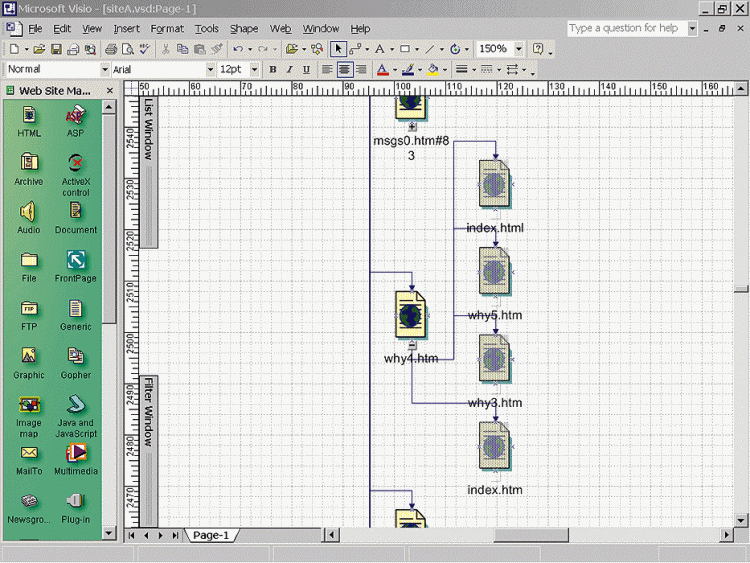This screenshot has height=563, width=750.
Task: Expand the Line Weight dropdown
Action: [x=474, y=70]
